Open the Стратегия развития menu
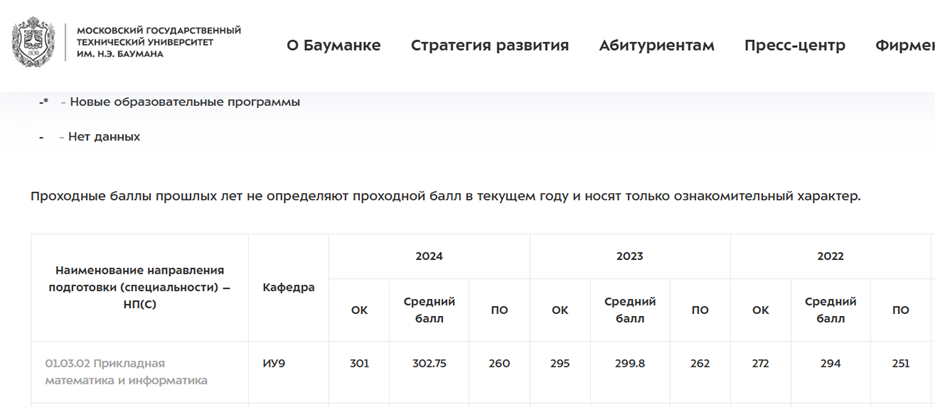 pos(490,45)
